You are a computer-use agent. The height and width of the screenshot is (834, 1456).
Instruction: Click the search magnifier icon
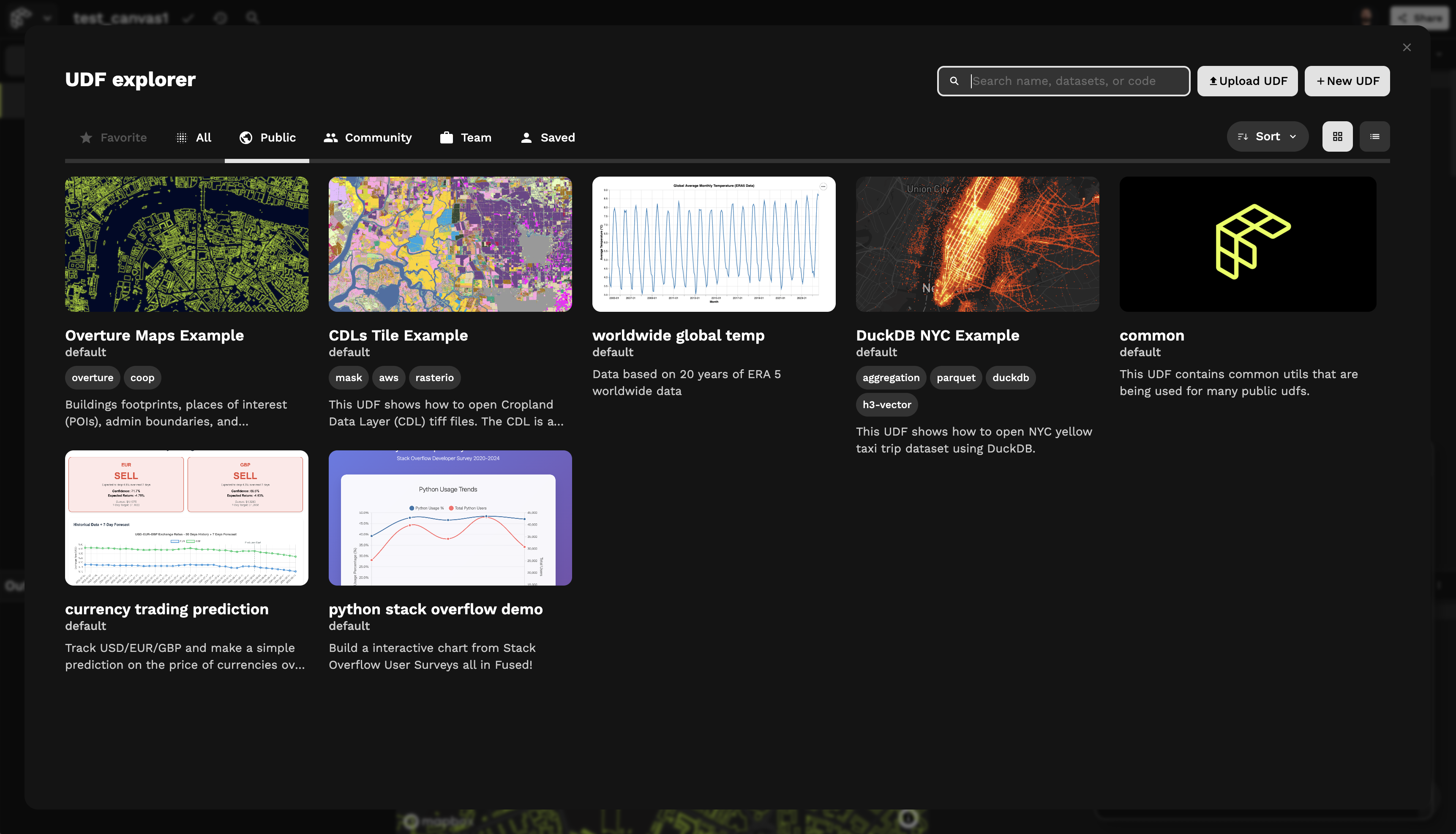tap(954, 81)
